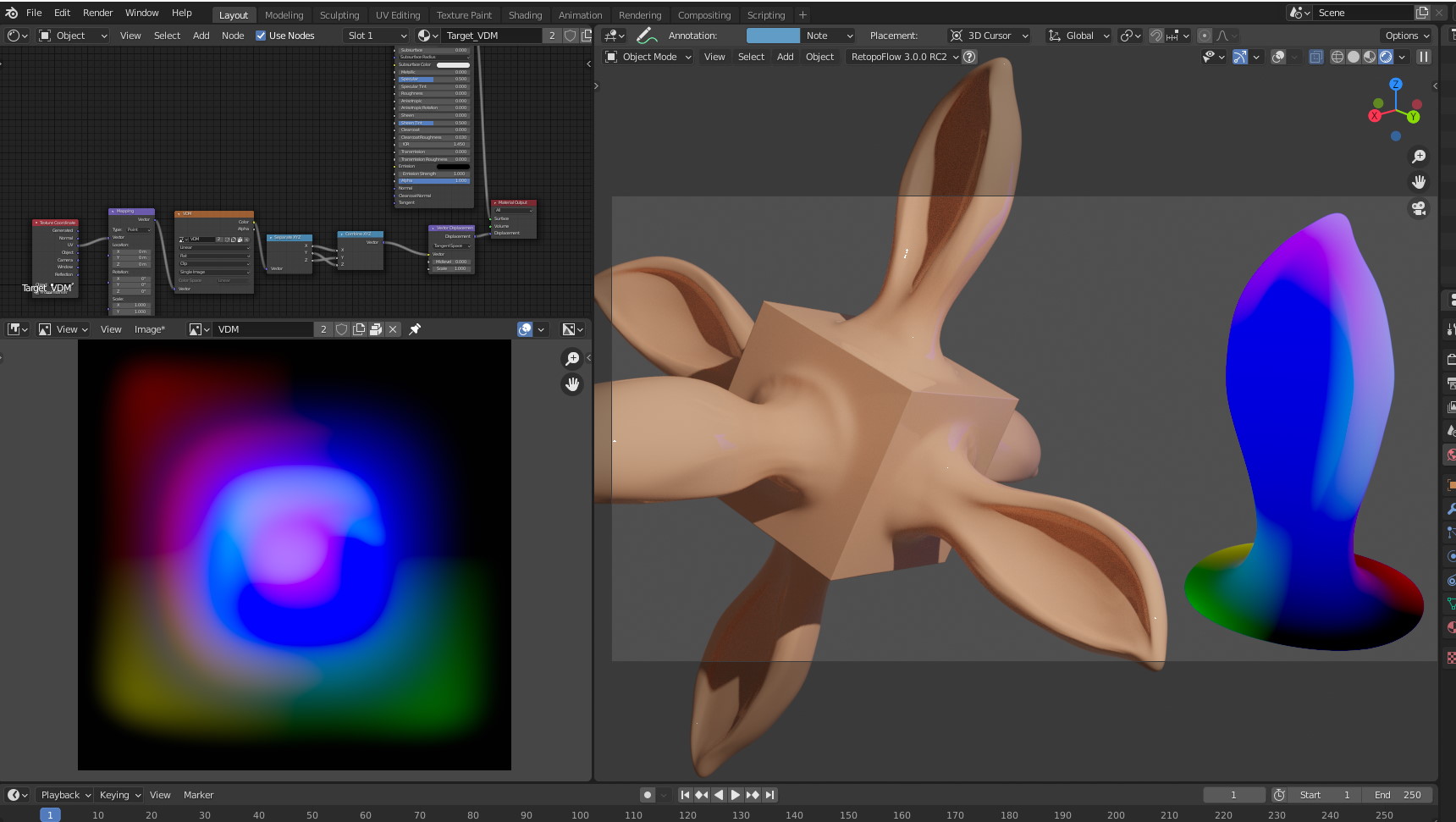Screen dimensions: 1456x822
Task: Open the Slot 1 material slot dropdown
Action: (x=377, y=36)
